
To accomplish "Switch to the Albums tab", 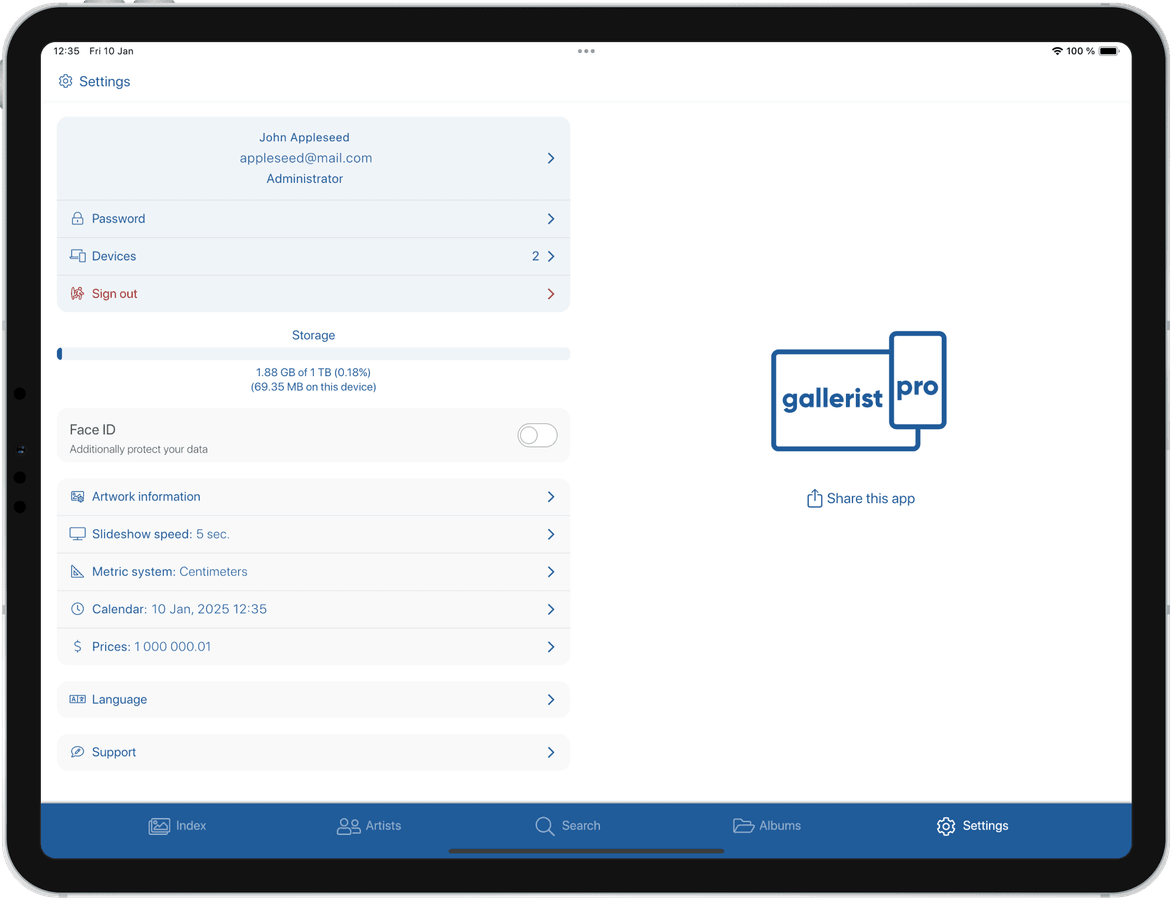I will 767,825.
